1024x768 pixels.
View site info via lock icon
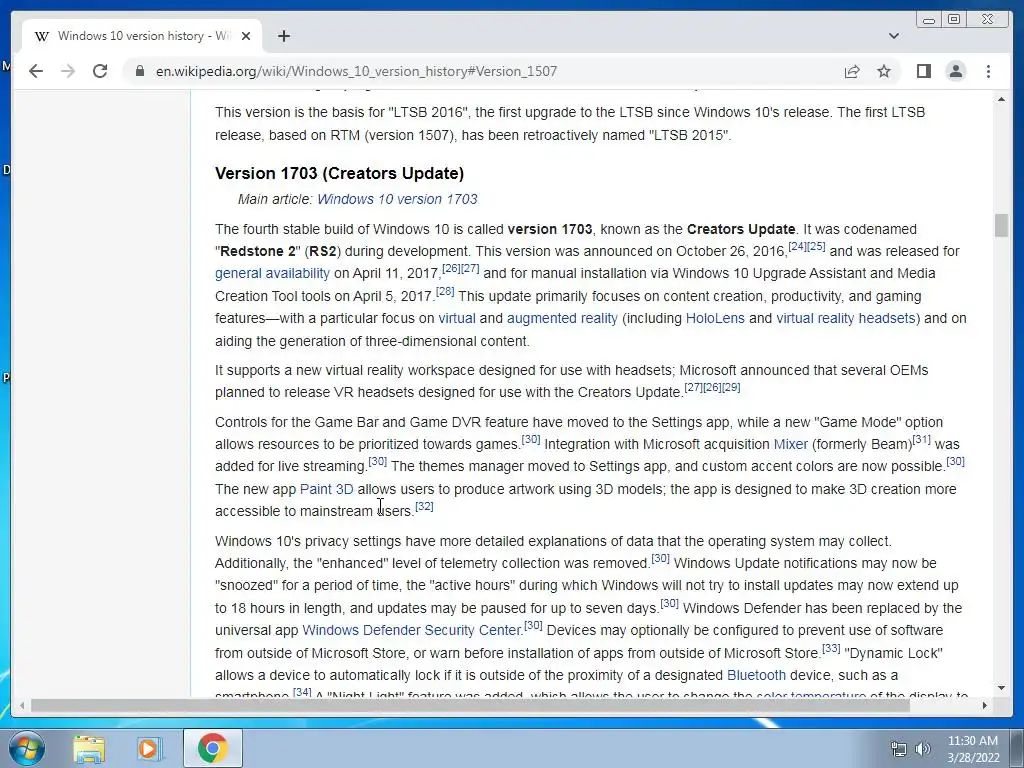click(x=140, y=71)
